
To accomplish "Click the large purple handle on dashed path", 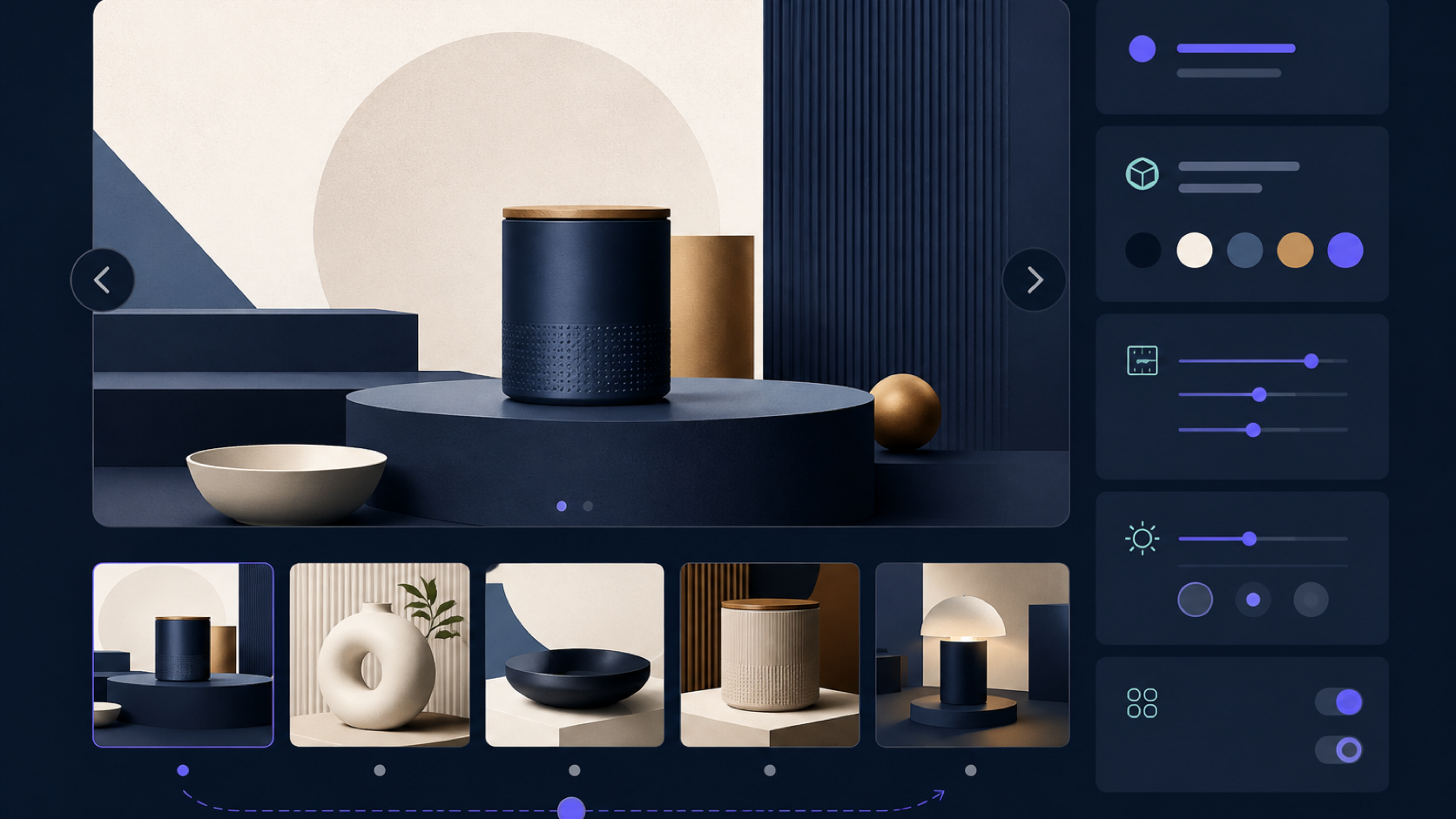I will point(571,809).
